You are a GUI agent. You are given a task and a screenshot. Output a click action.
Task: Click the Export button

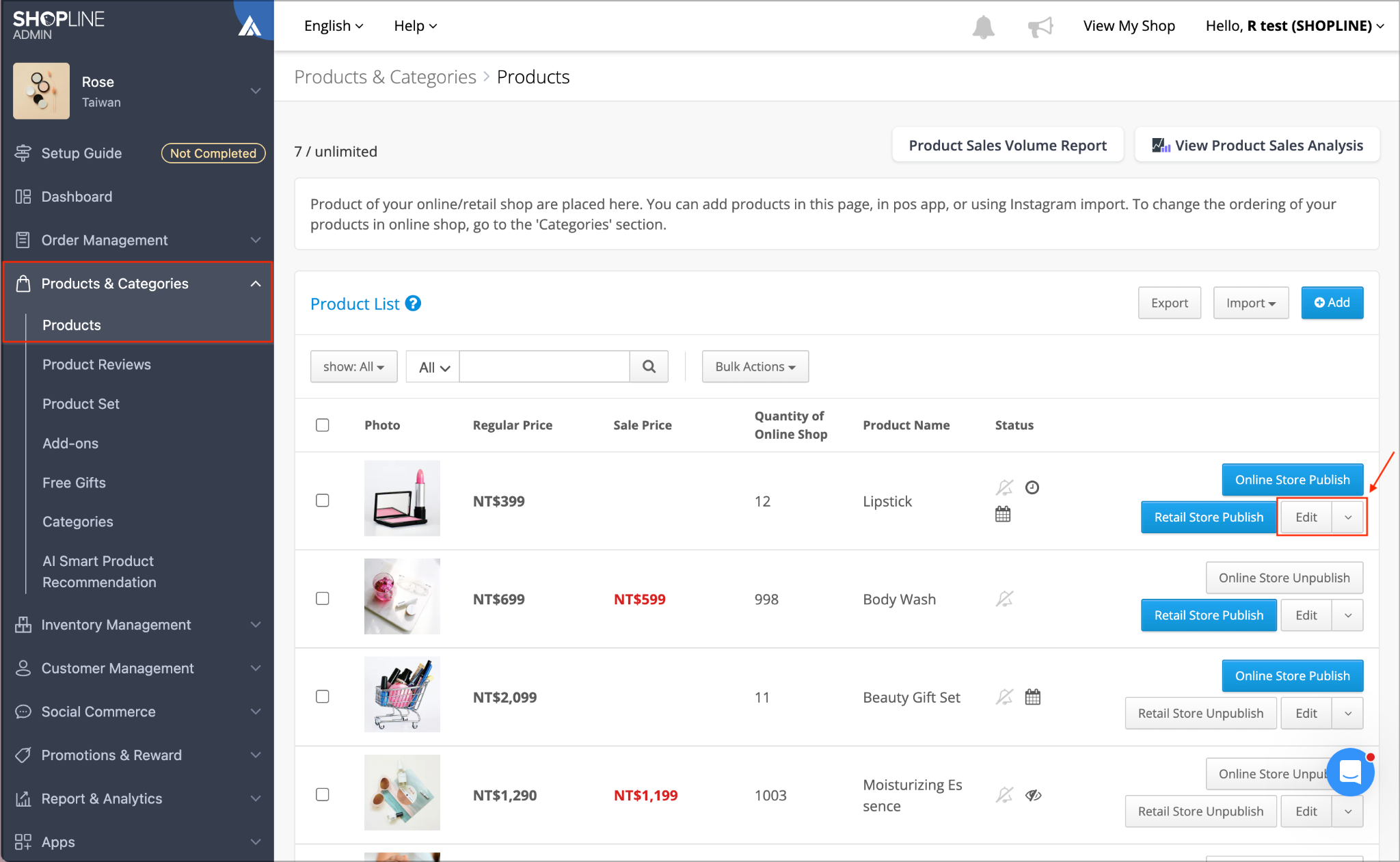pyautogui.click(x=1169, y=303)
